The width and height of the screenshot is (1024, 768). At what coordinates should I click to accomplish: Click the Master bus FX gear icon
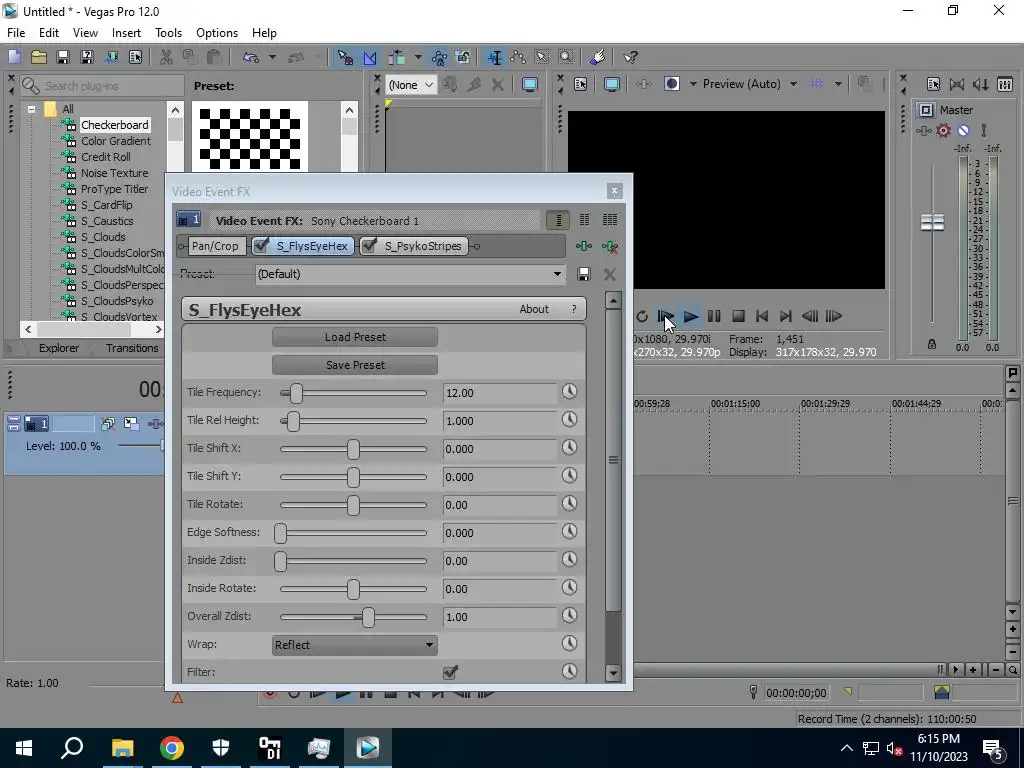(944, 131)
